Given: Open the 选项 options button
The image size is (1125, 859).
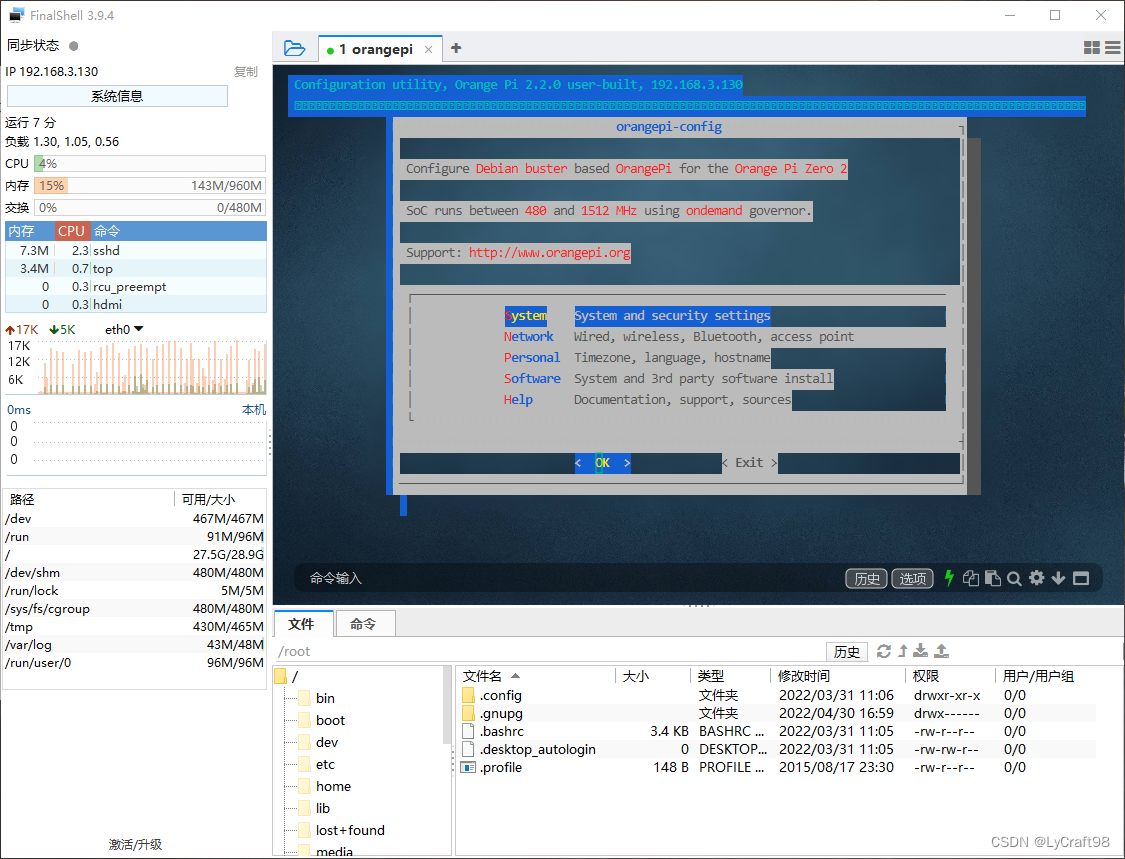Looking at the screenshot, I should [913, 578].
